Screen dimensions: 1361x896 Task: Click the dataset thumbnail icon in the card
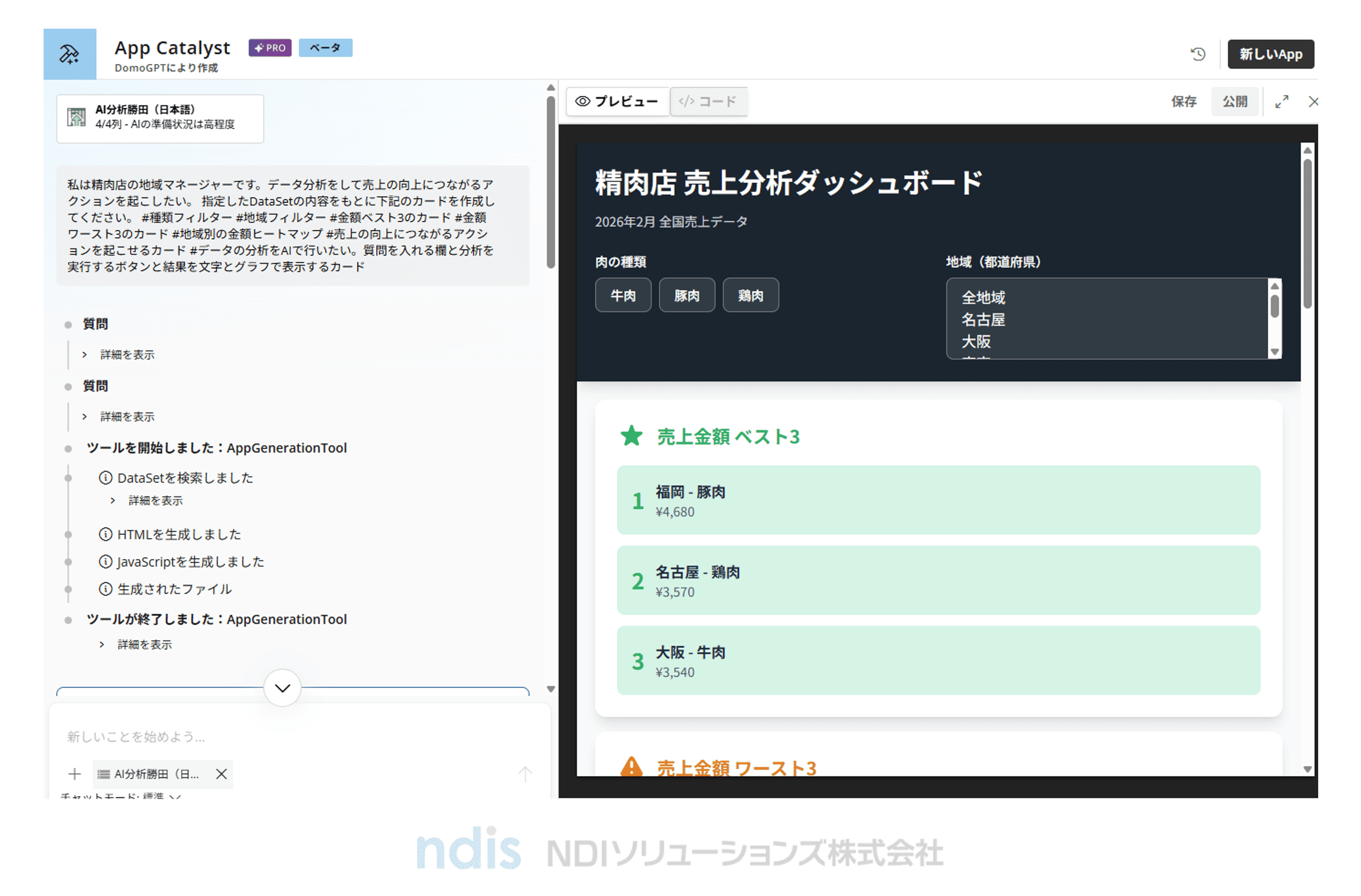[77, 117]
